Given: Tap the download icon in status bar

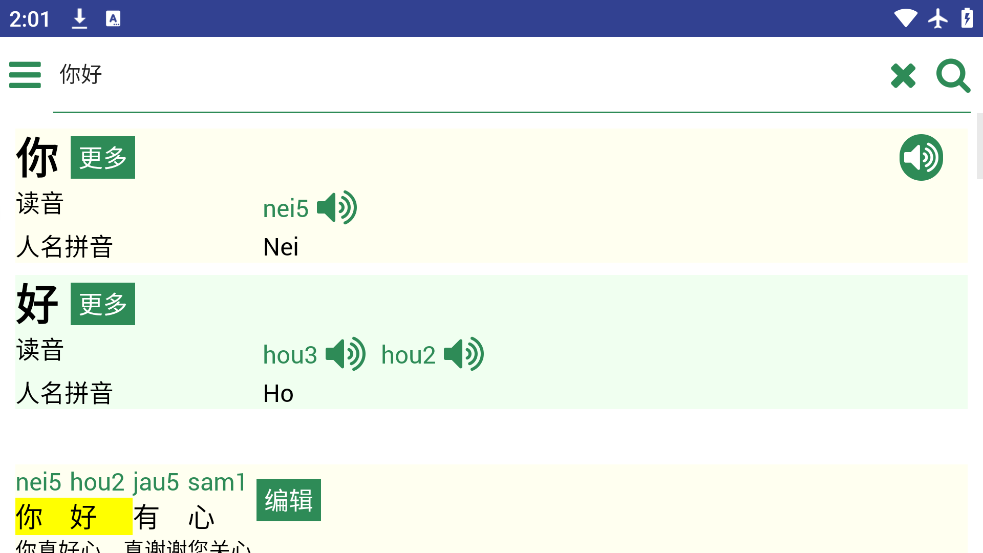Looking at the screenshot, I should click(x=80, y=18).
